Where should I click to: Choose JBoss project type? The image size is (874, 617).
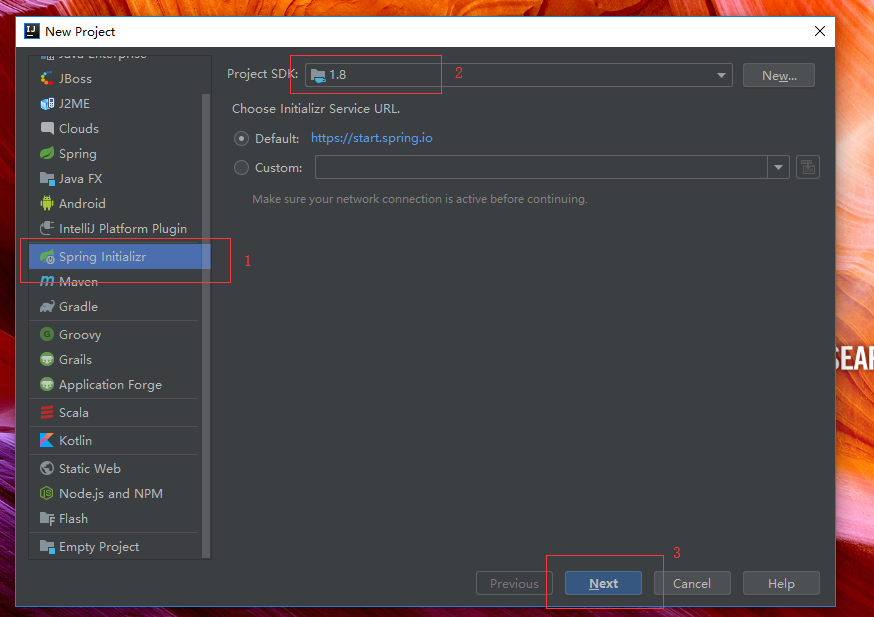pos(120,79)
